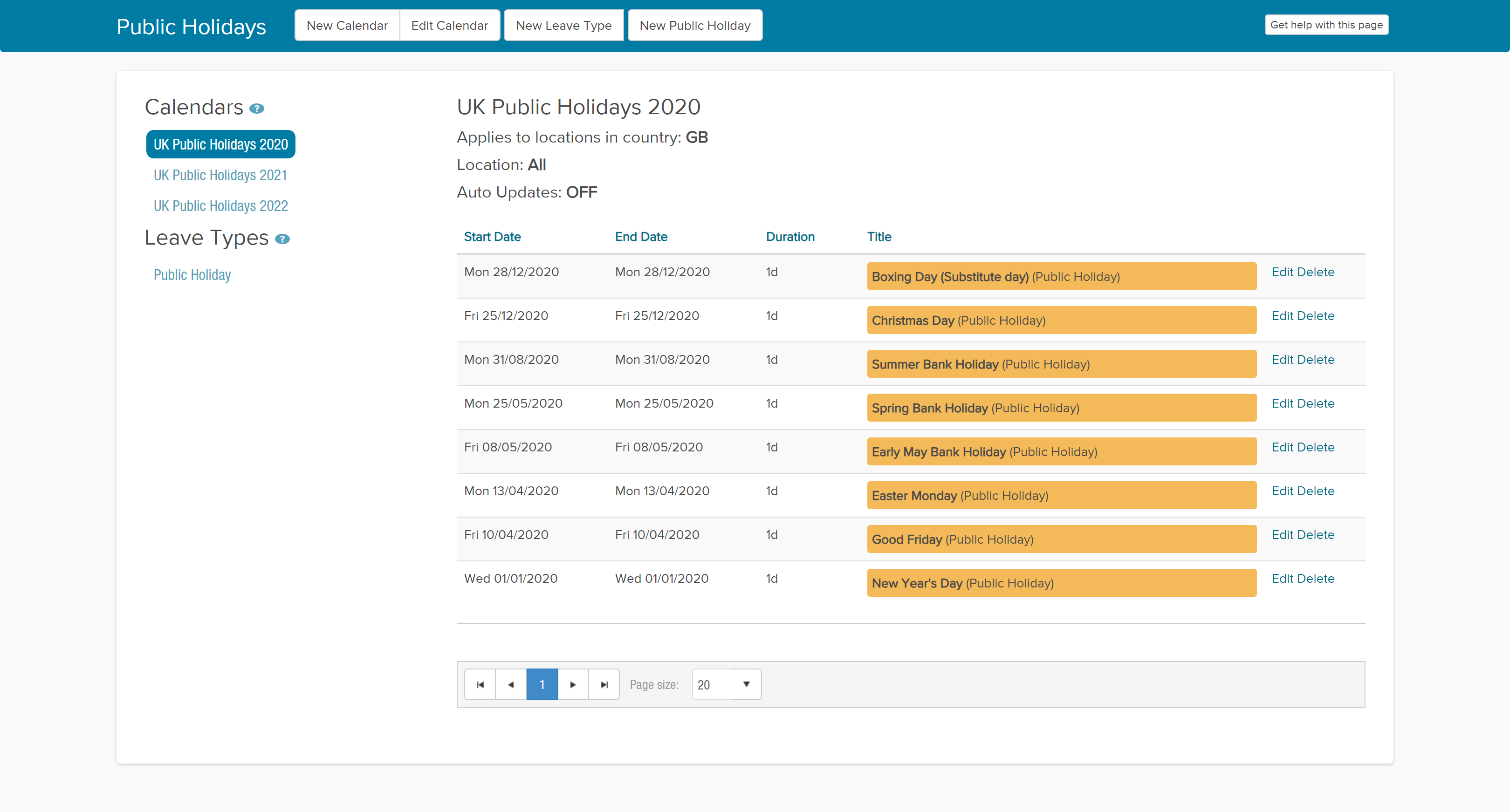Image resolution: width=1510 pixels, height=812 pixels.
Task: Click the Auto Updates: OFF text
Action: point(527,192)
